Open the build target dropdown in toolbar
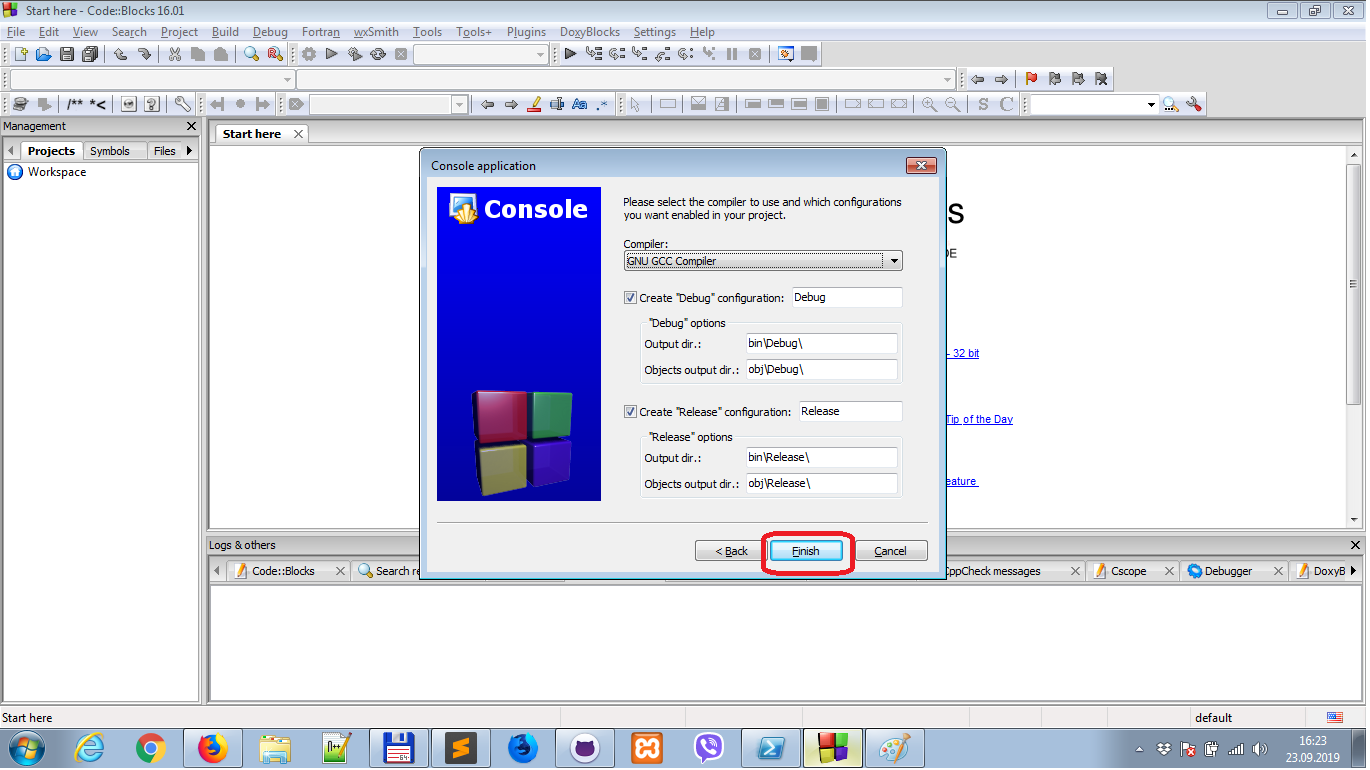 coord(541,55)
